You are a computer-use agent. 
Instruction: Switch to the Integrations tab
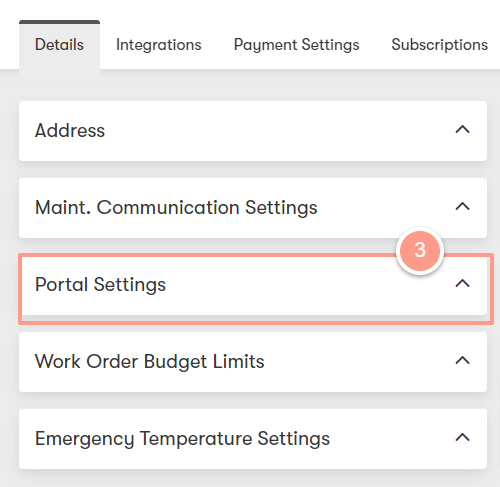(x=159, y=45)
